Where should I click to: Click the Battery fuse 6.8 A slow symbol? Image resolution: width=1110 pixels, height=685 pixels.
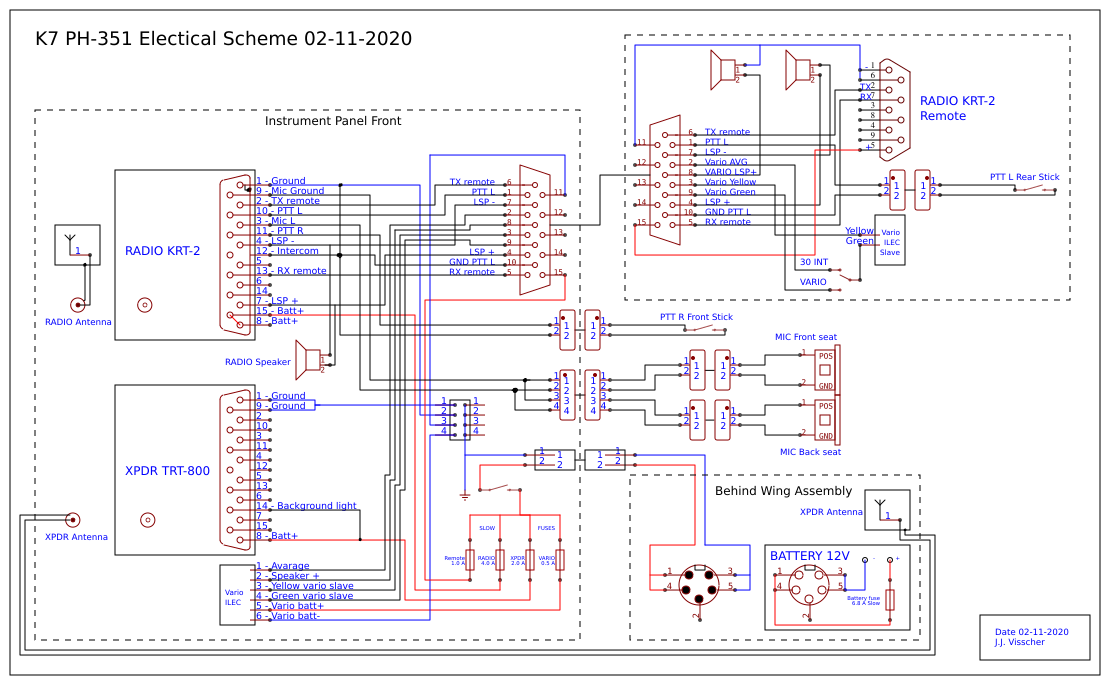(x=891, y=599)
